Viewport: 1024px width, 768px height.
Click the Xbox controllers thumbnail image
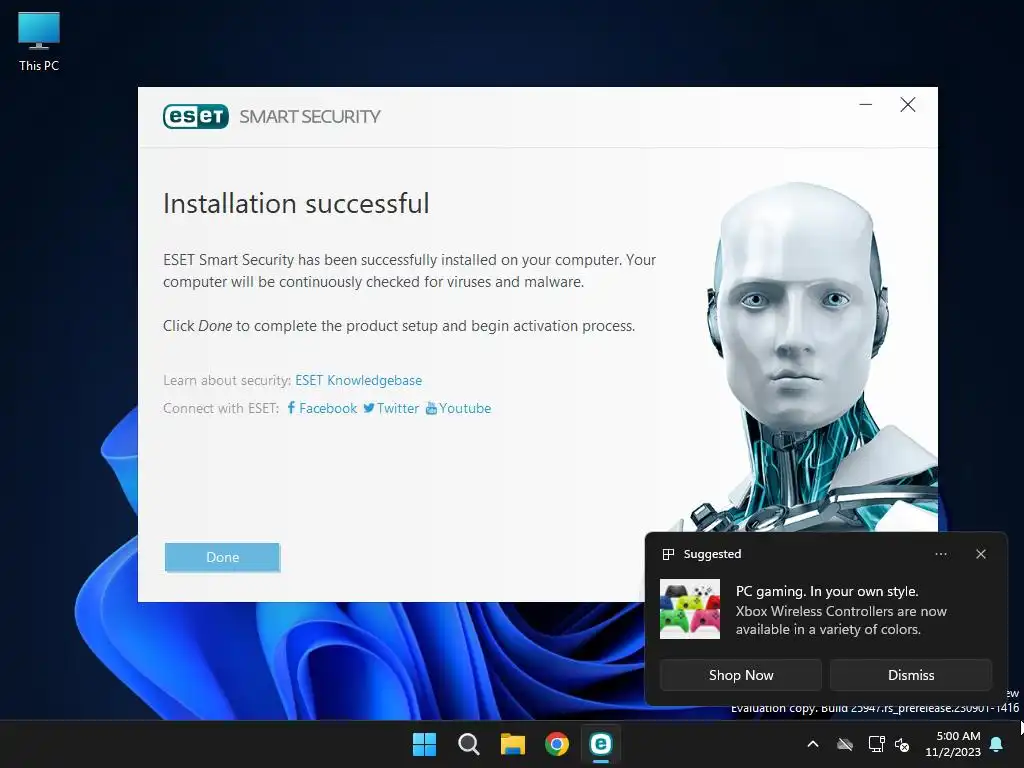(x=690, y=609)
